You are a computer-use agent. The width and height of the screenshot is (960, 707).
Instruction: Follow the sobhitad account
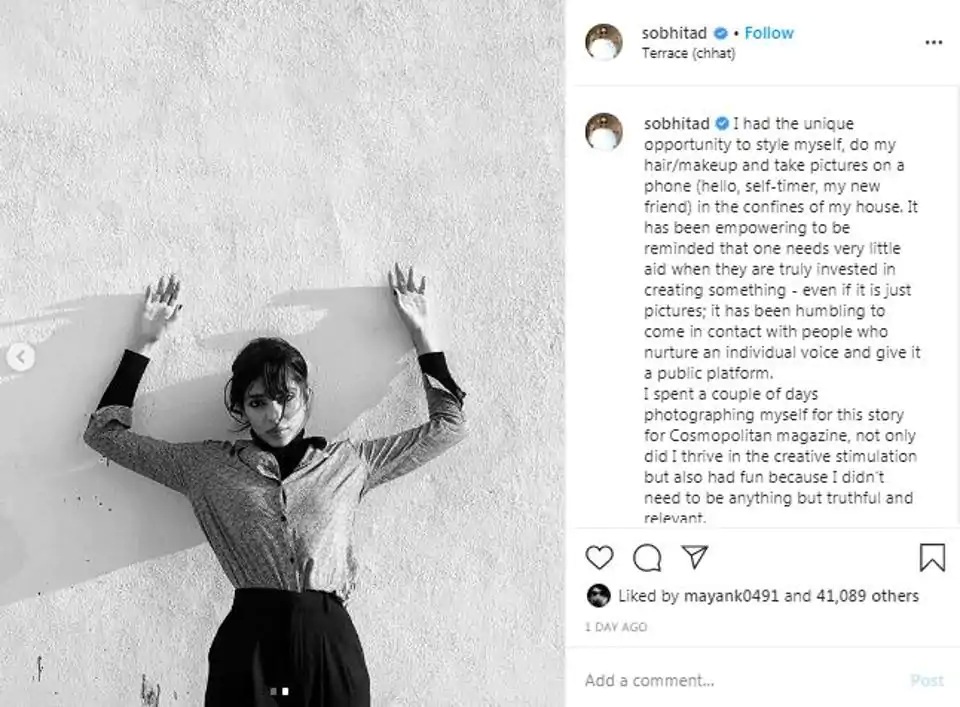(768, 33)
